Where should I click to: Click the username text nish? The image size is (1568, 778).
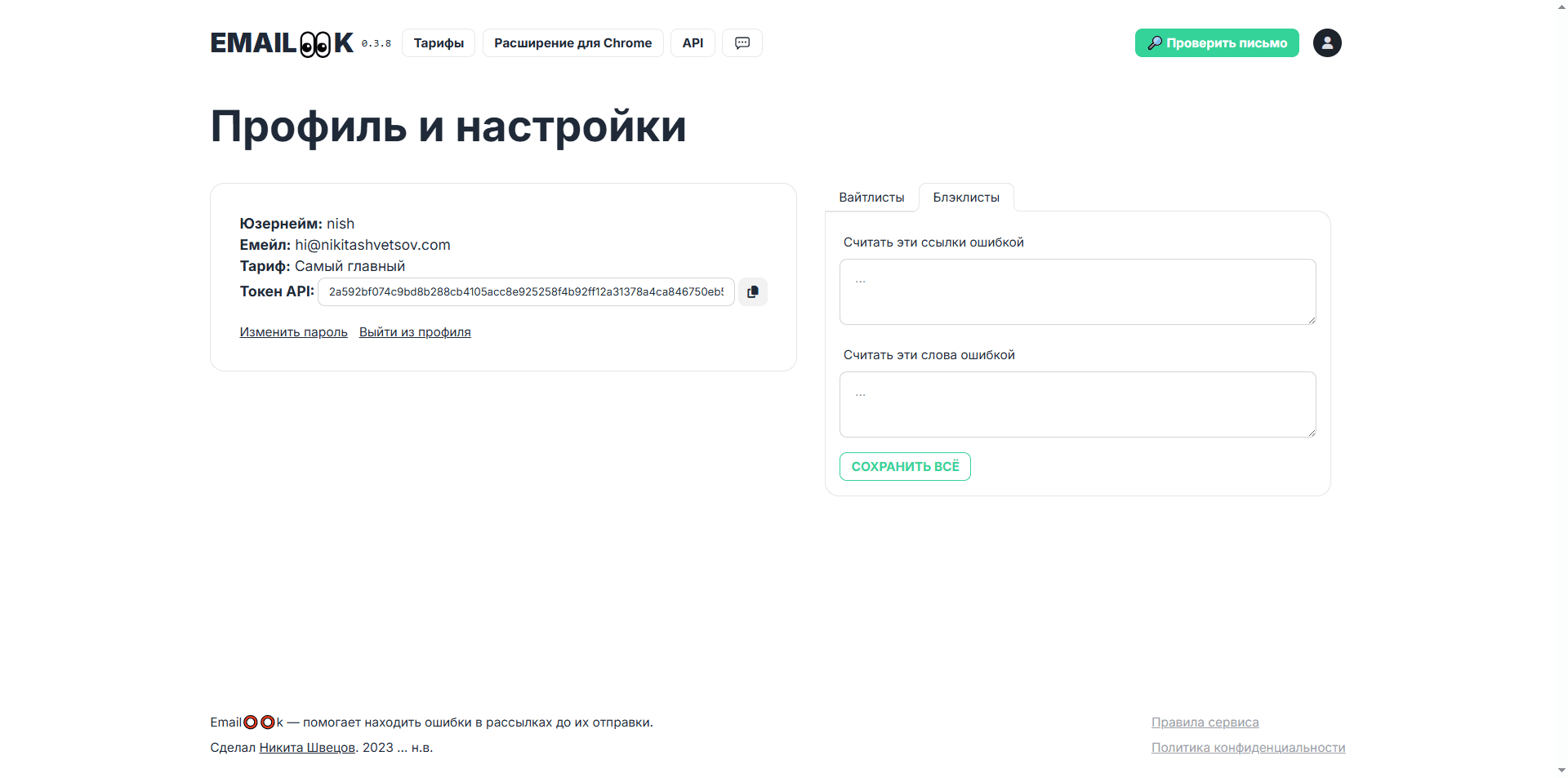click(x=341, y=224)
